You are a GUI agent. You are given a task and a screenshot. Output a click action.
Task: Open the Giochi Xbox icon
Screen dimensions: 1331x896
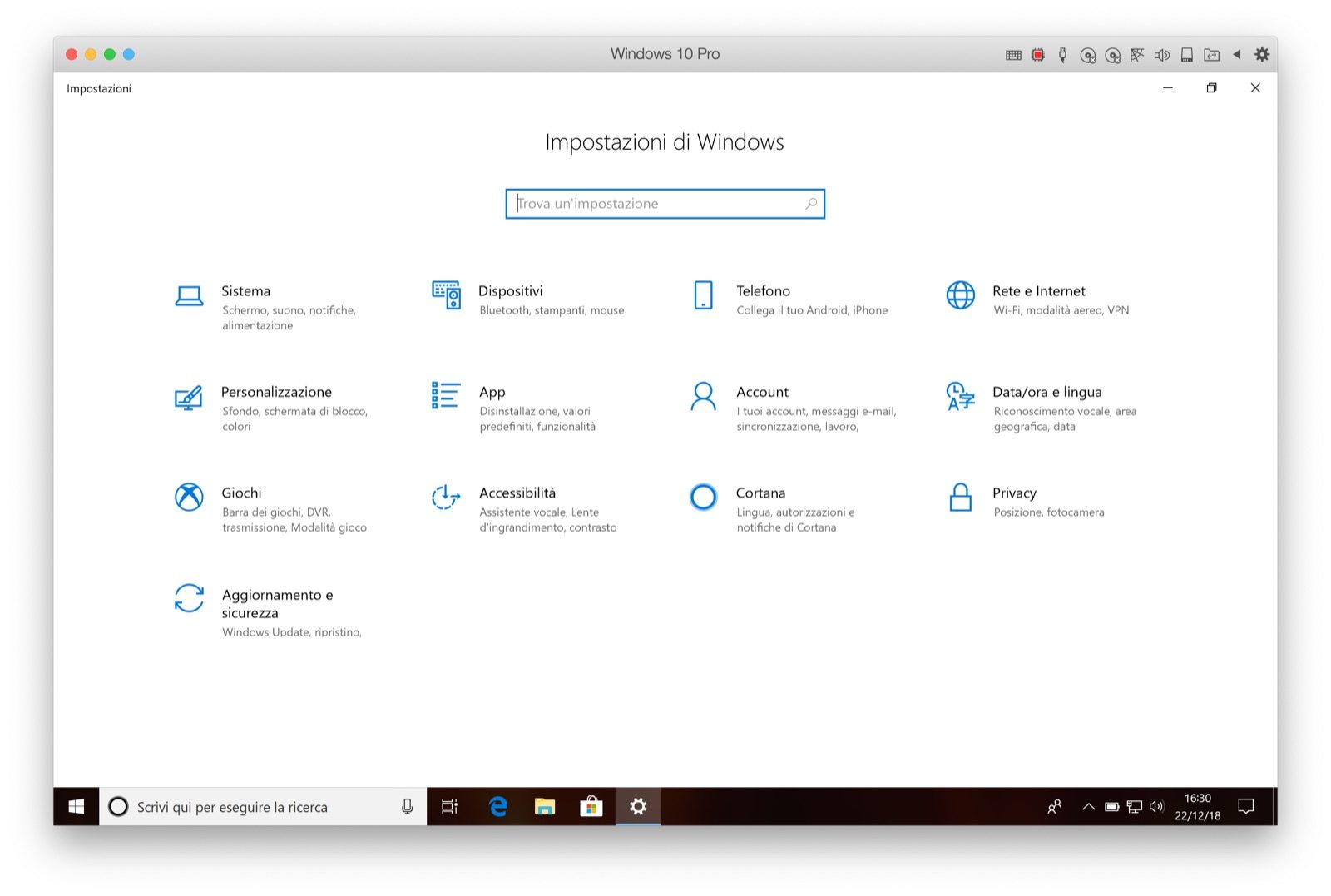[189, 497]
